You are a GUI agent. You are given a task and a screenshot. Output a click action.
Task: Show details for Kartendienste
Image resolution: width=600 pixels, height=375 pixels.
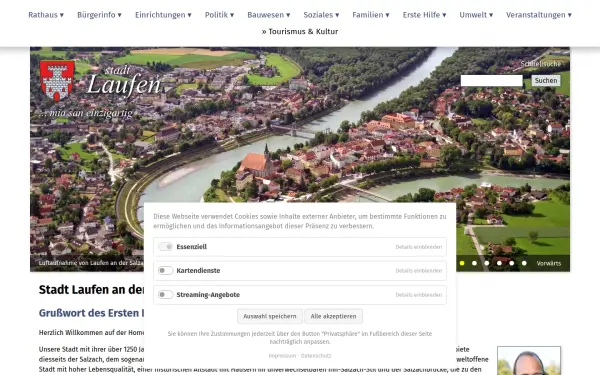419,271
